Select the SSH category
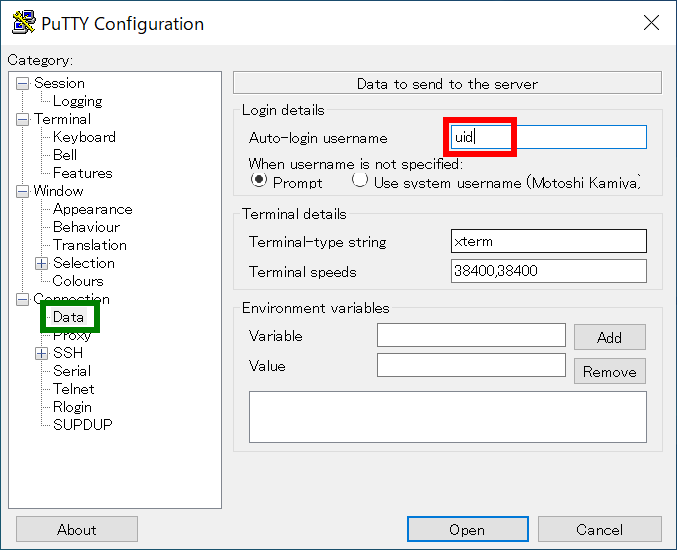 [68, 353]
